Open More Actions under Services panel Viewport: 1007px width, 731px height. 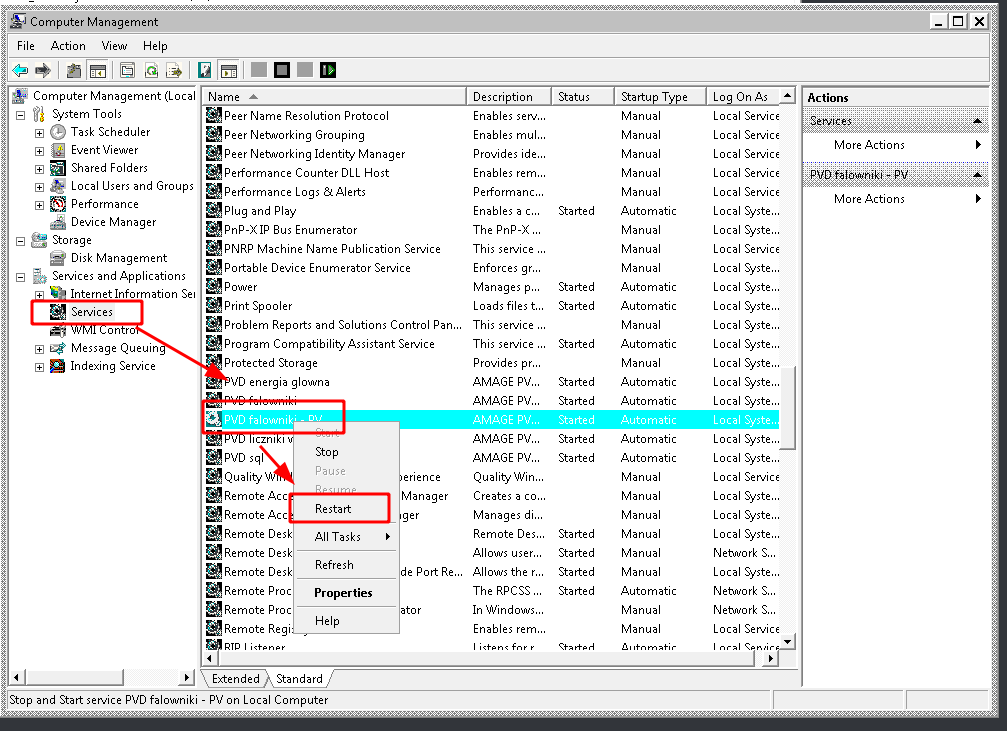tap(869, 145)
